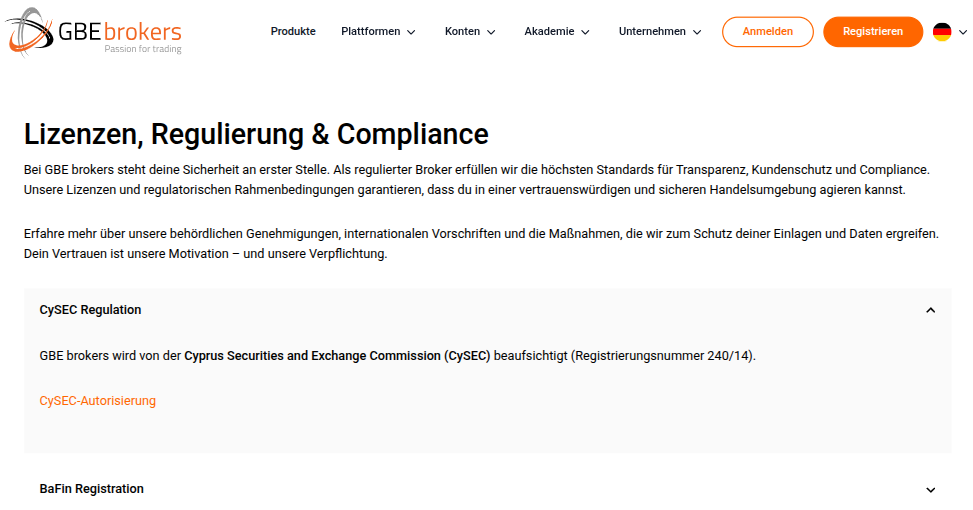
Task: Expand the Konten chevron arrow
Action: [491, 32]
